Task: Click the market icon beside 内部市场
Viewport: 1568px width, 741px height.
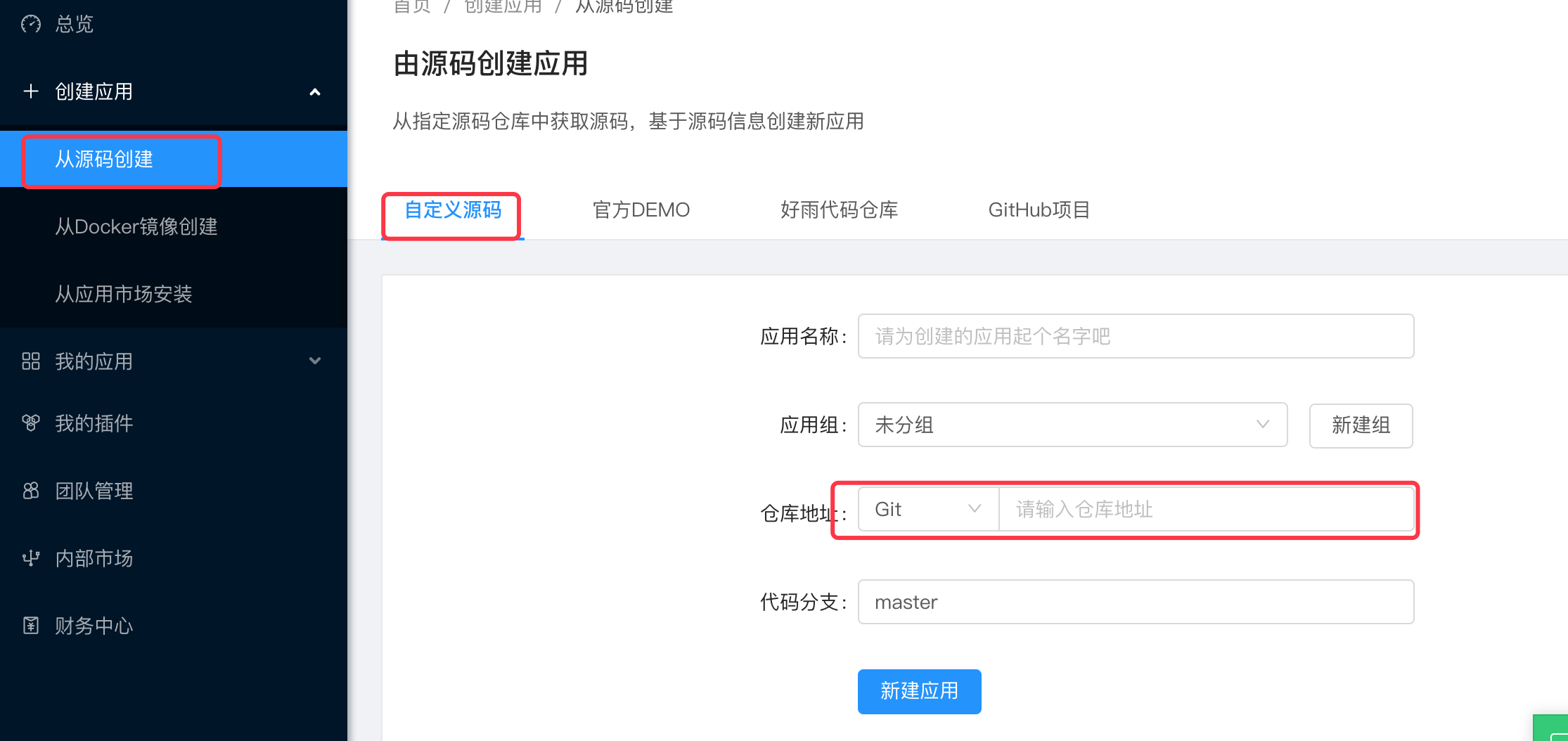Action: click(x=31, y=558)
